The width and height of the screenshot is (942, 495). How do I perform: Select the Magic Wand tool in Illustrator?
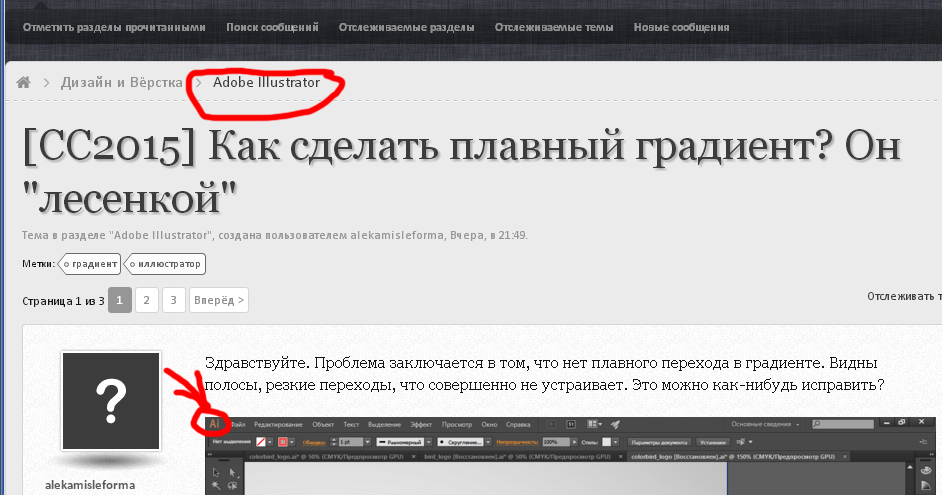[x=215, y=485]
